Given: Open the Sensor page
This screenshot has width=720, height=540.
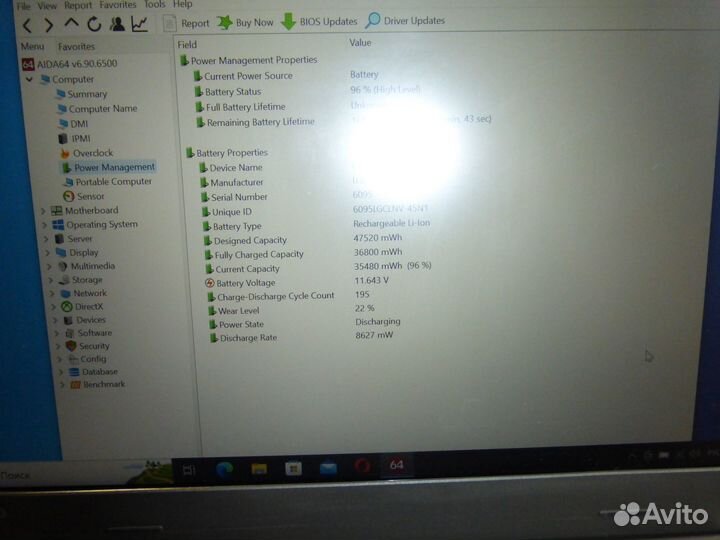Looking at the screenshot, I should pos(84,197).
